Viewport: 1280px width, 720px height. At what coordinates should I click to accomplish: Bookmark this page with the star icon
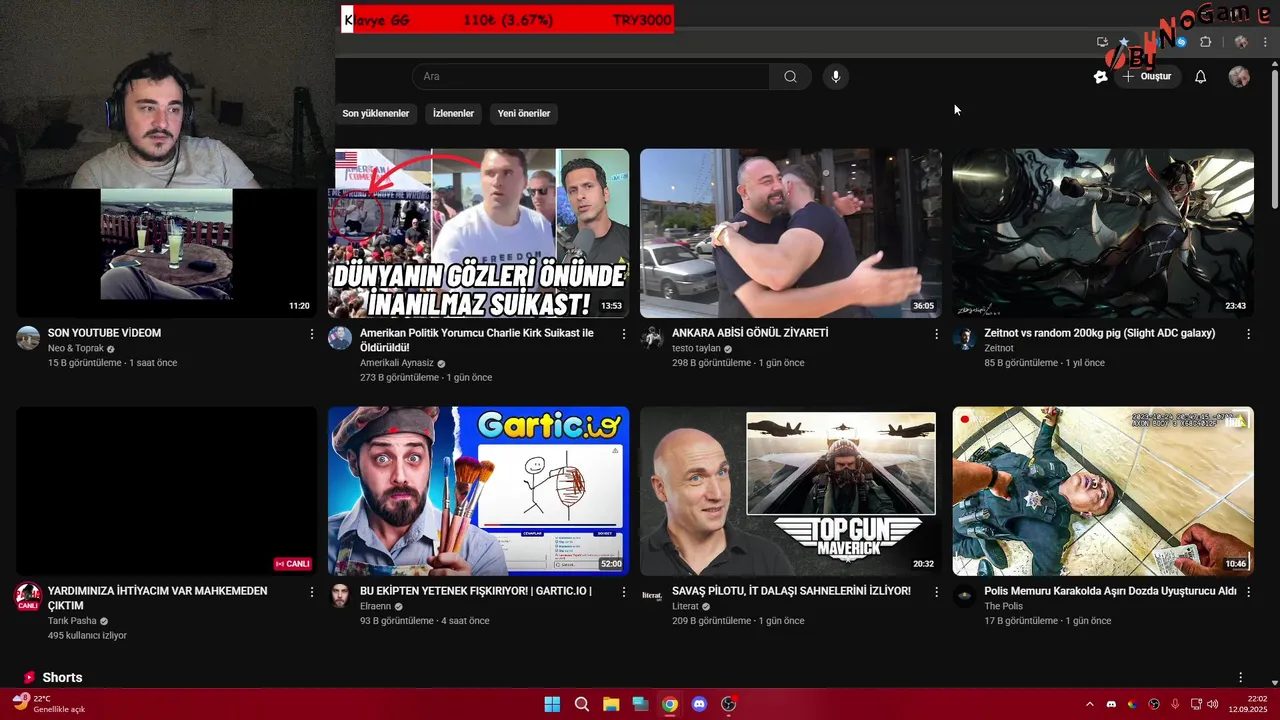point(1124,42)
